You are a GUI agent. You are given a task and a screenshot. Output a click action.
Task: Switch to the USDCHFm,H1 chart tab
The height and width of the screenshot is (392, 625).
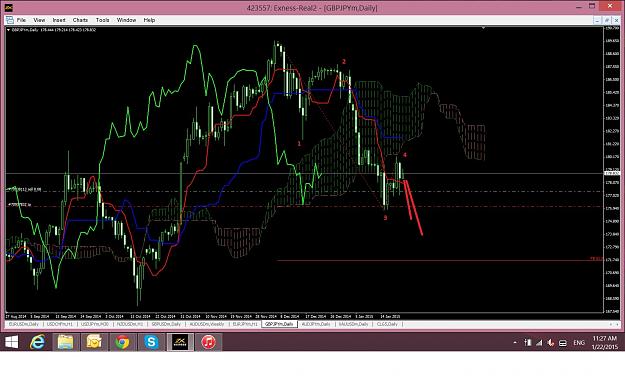[60, 324]
